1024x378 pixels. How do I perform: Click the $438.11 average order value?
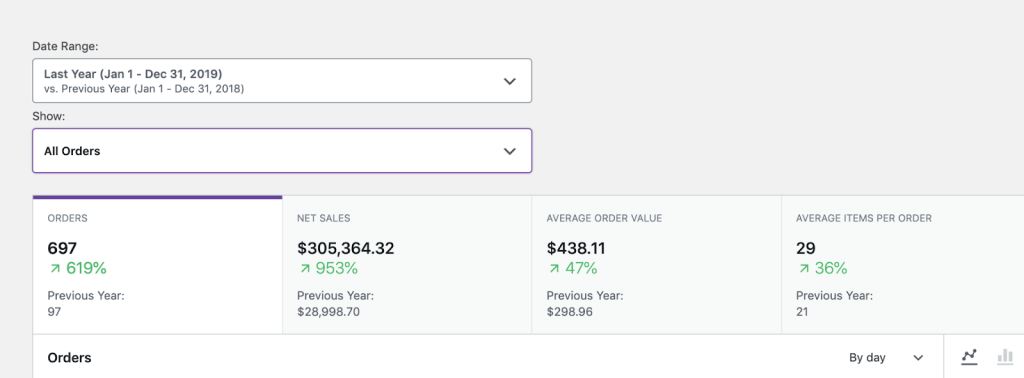(x=576, y=249)
